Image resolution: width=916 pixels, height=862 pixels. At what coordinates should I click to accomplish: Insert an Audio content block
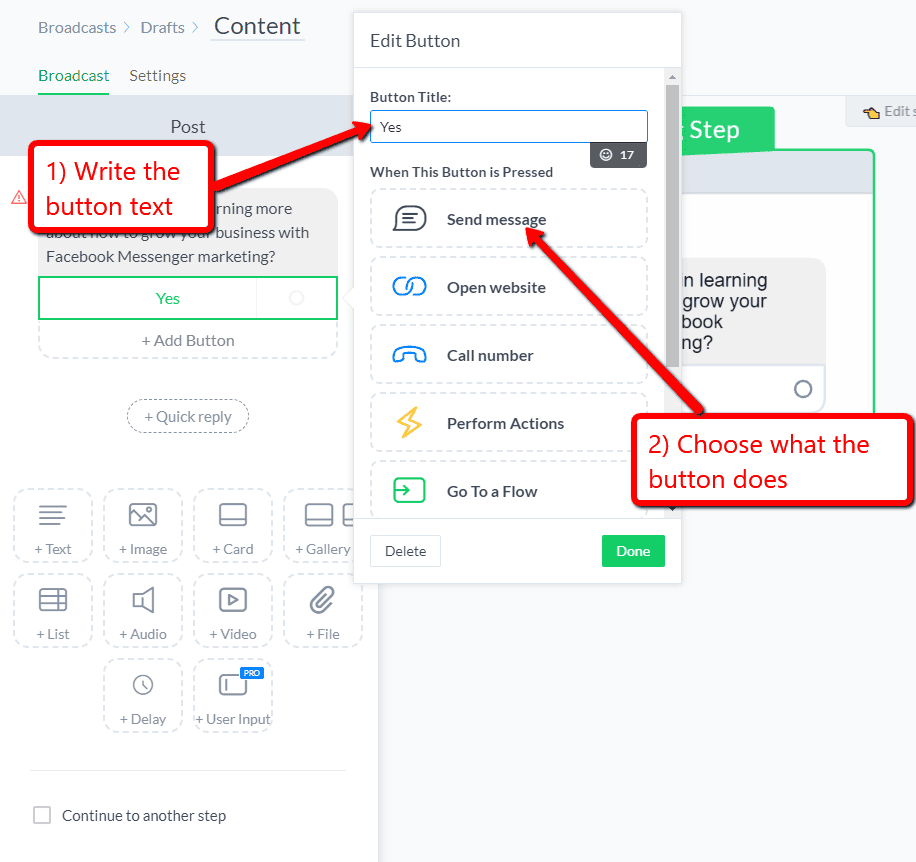[x=143, y=611]
